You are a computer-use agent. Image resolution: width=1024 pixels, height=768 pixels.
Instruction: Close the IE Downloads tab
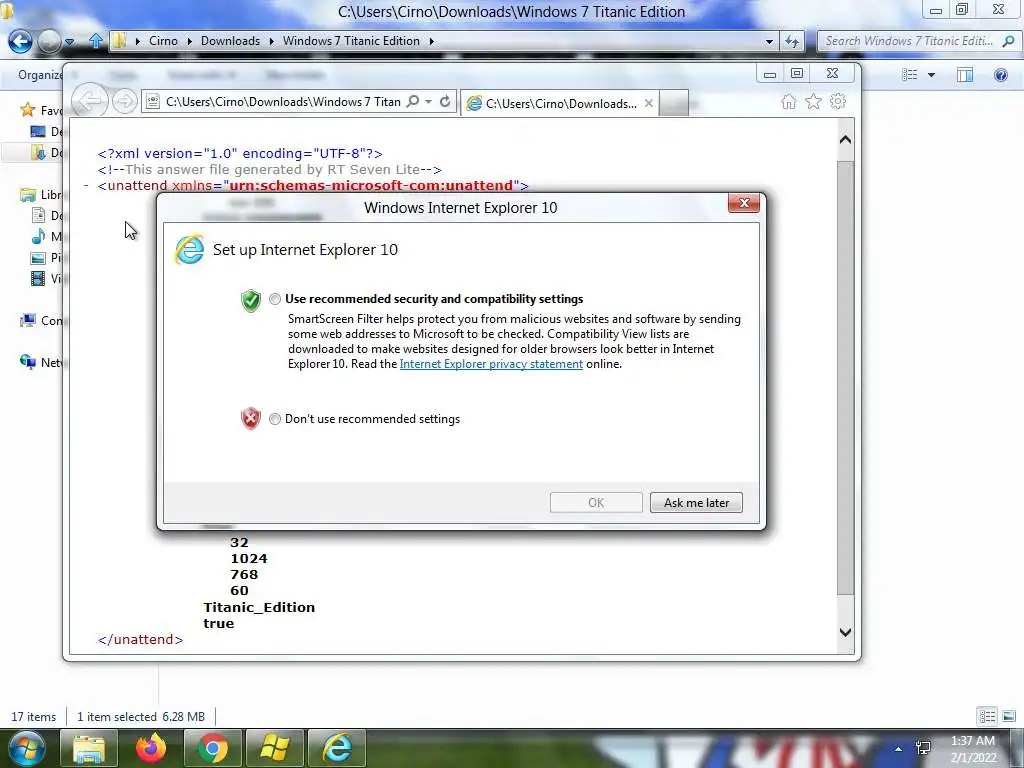[x=648, y=103]
